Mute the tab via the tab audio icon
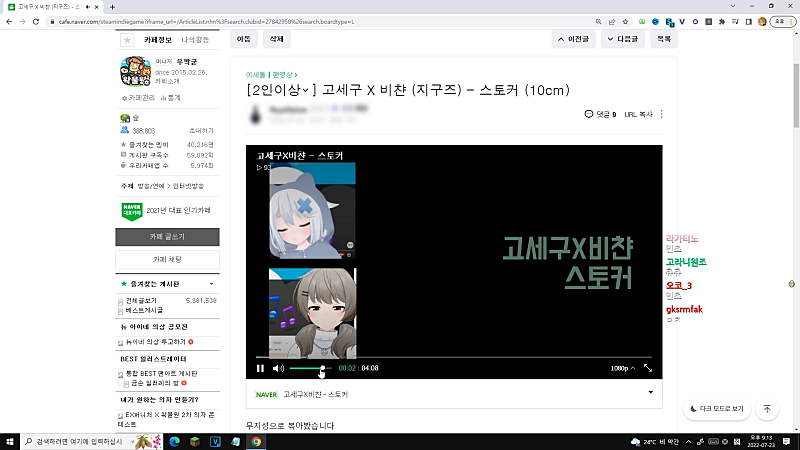The height and width of the screenshot is (450, 800). (88, 7)
